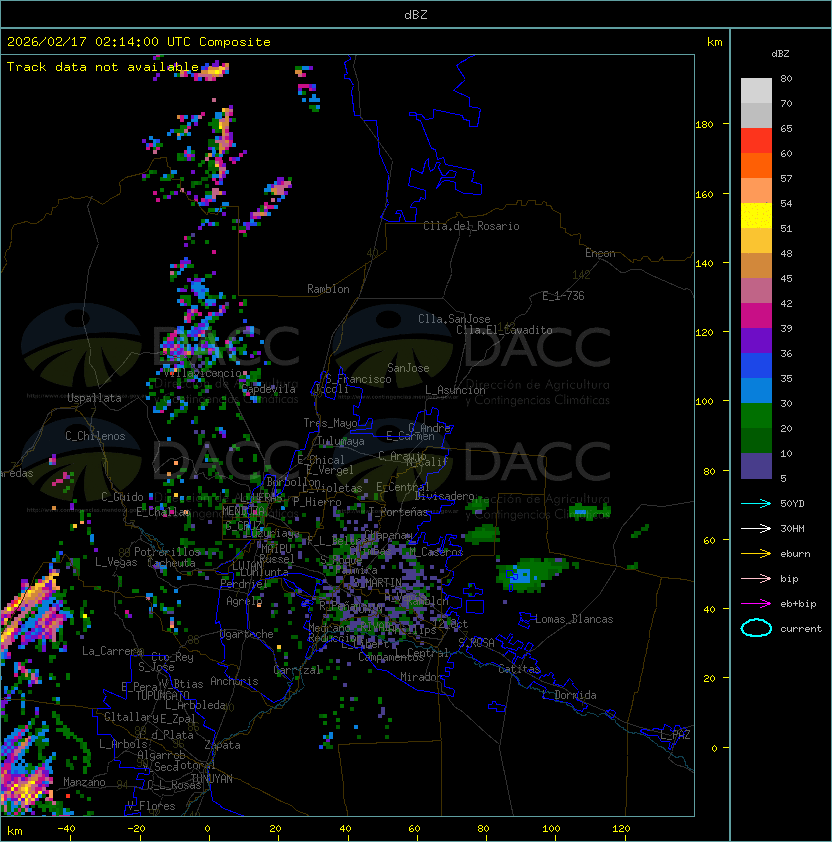Image resolution: width=832 pixels, height=842 pixels.
Task: Select the light blue 30-35 dBZ swatch
Action: coord(756,391)
